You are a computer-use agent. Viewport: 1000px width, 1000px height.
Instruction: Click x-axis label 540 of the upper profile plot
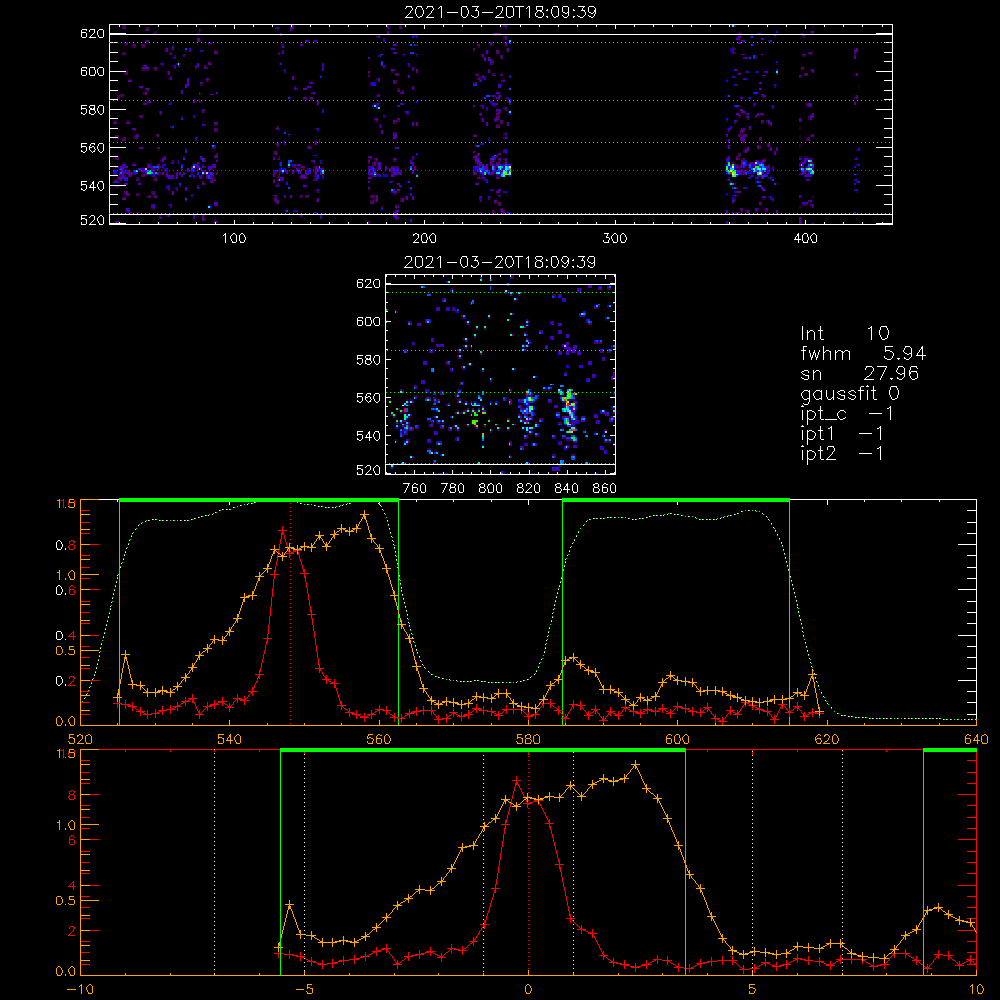coord(230,739)
